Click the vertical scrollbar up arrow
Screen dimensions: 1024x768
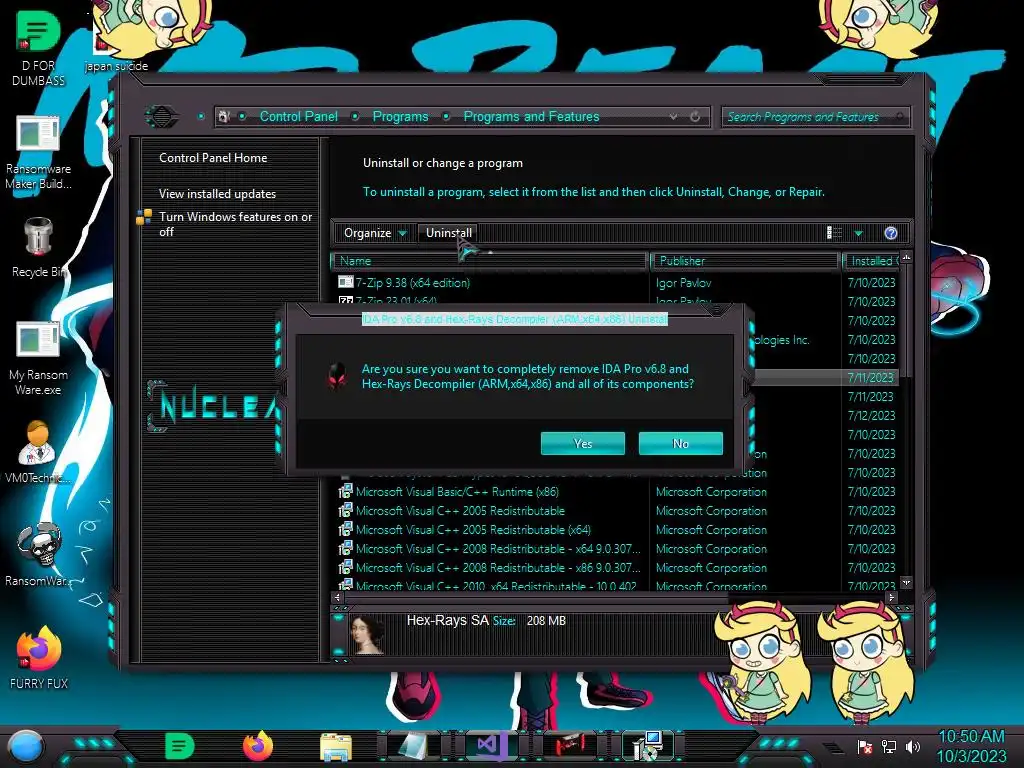click(x=906, y=258)
